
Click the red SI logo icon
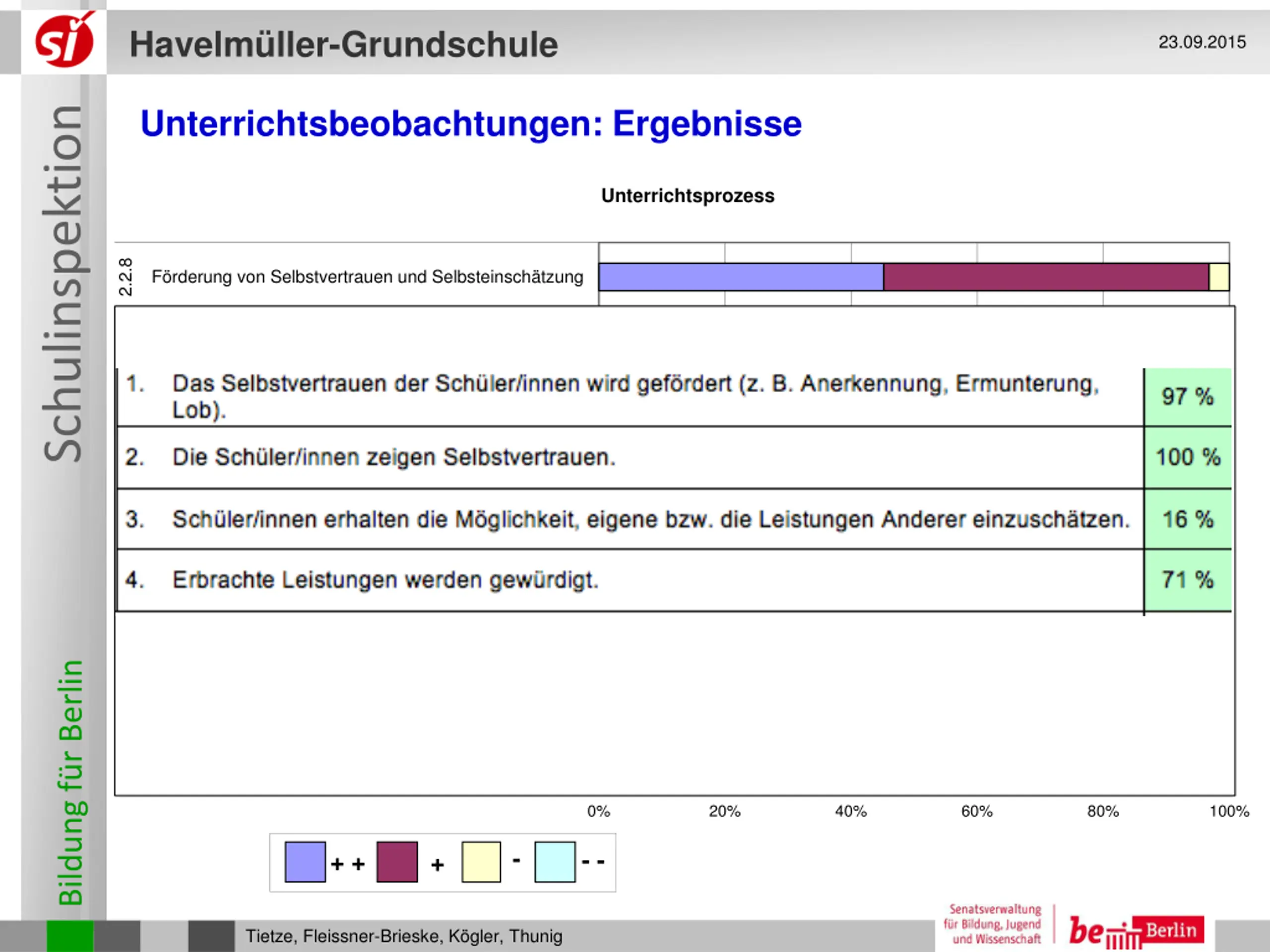tap(64, 41)
